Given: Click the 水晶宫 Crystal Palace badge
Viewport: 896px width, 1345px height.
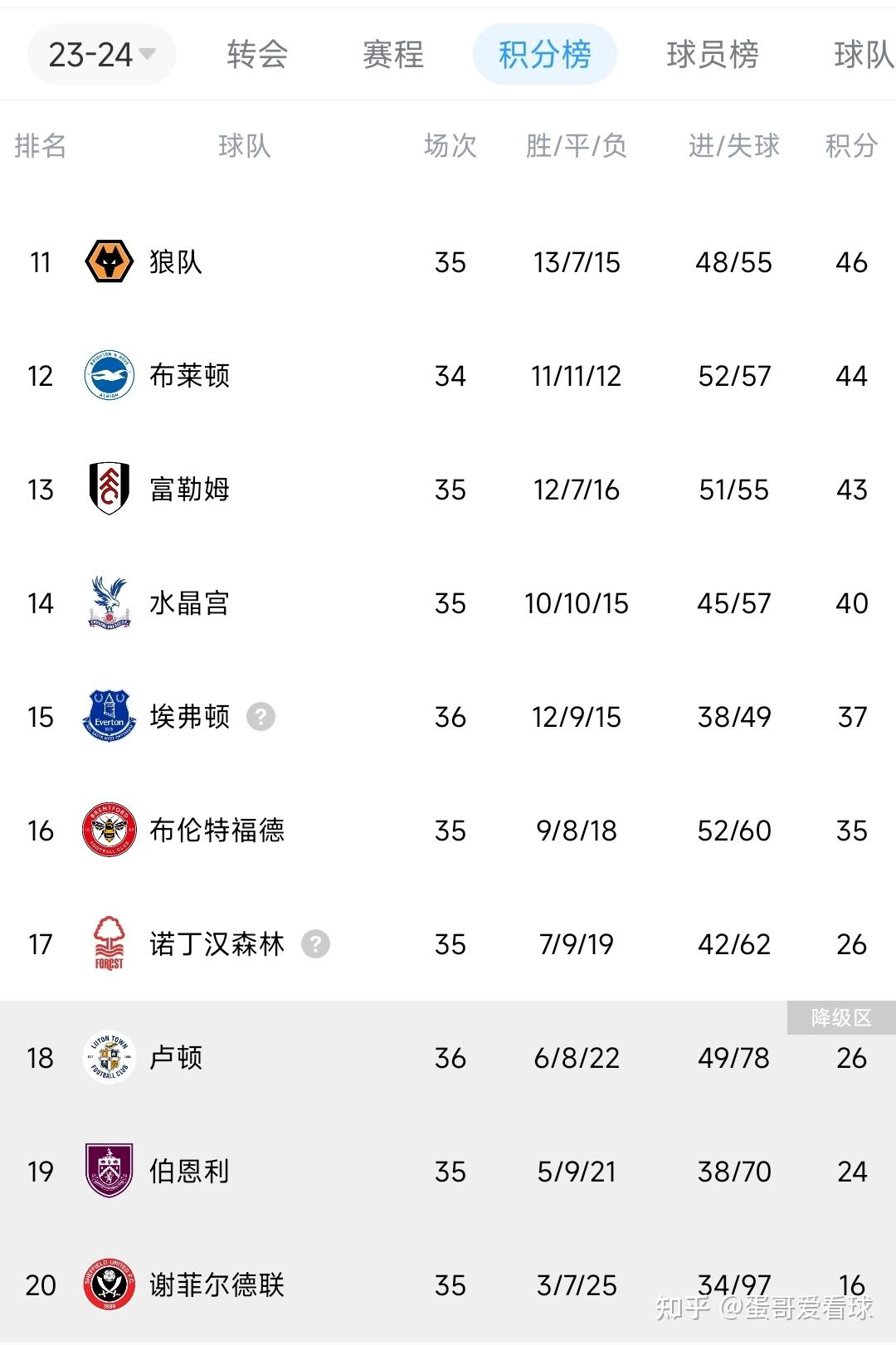Looking at the screenshot, I should pyautogui.click(x=109, y=603).
